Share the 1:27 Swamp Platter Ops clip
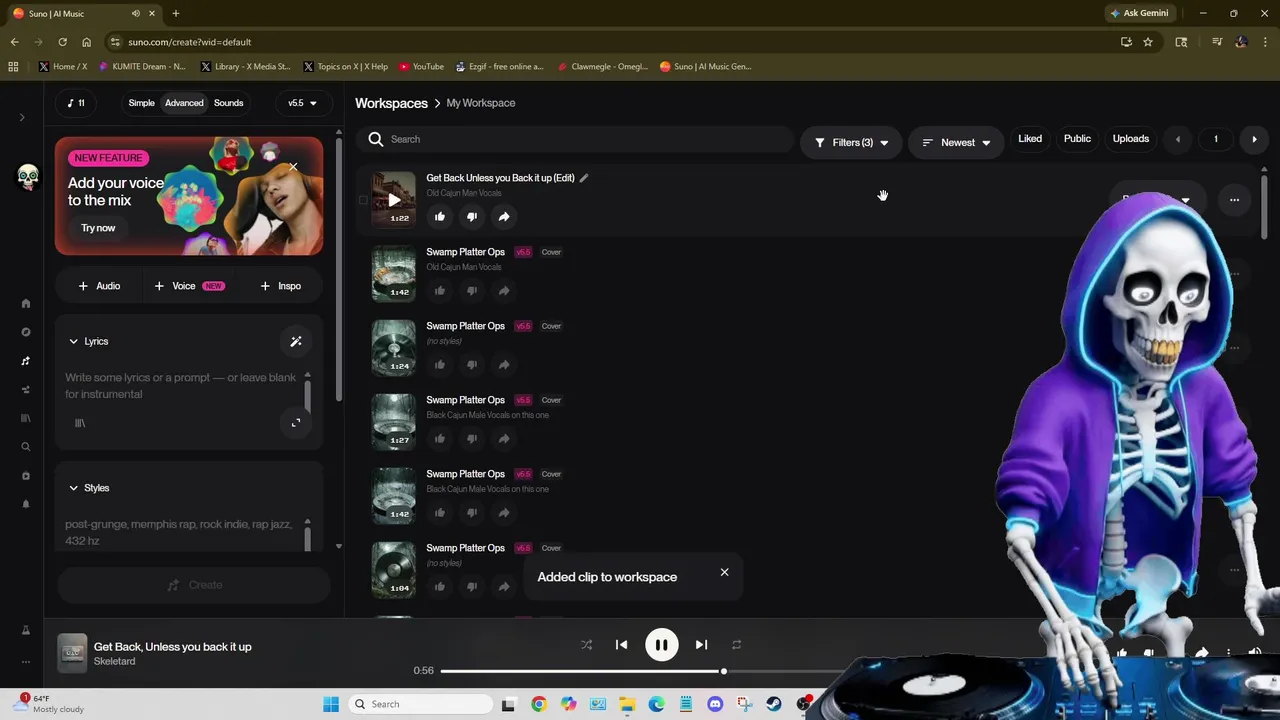Screen dimensions: 1280x720 point(504,438)
